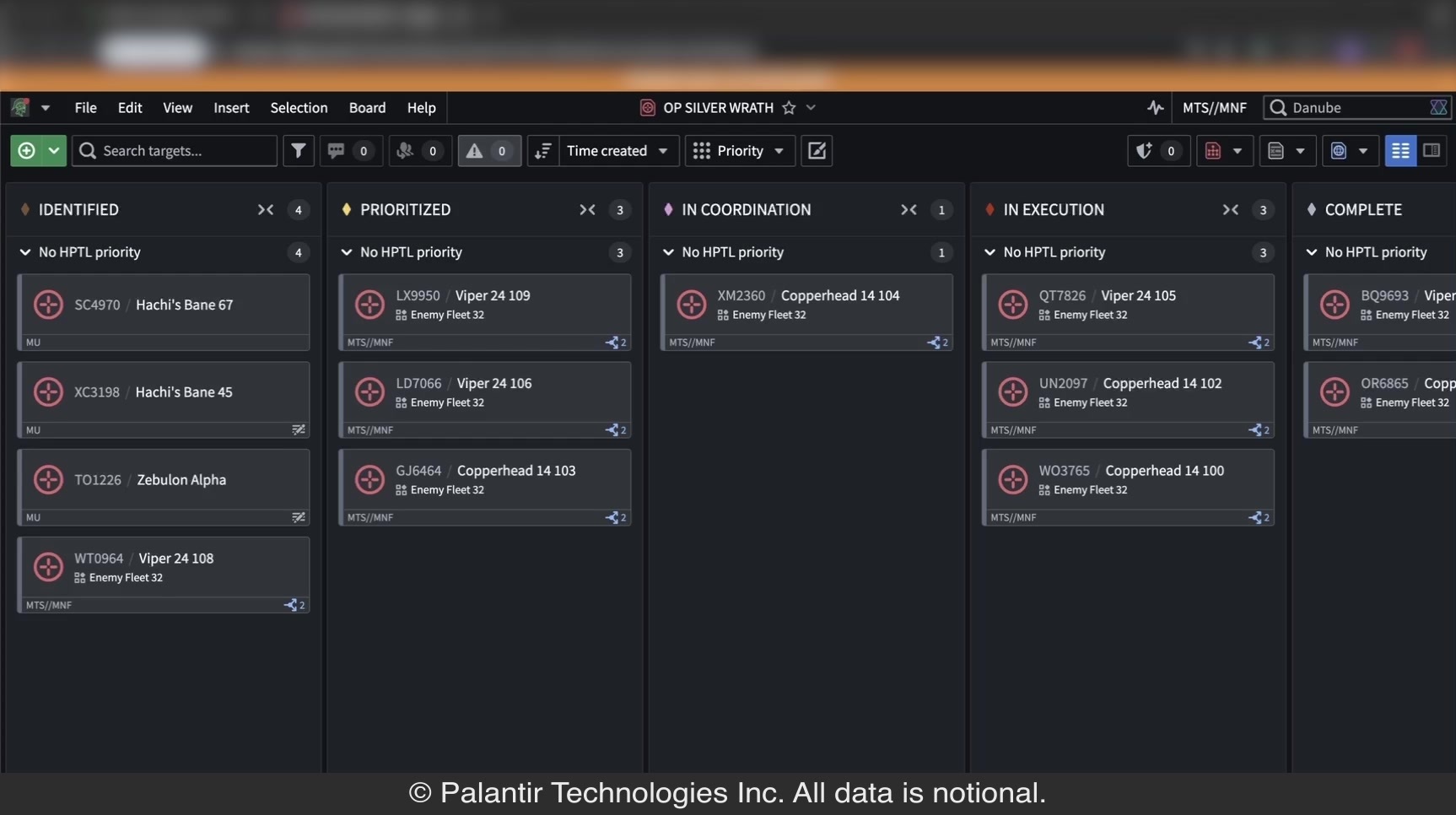
Task: Open the activity pulse icon
Action: (x=1155, y=108)
